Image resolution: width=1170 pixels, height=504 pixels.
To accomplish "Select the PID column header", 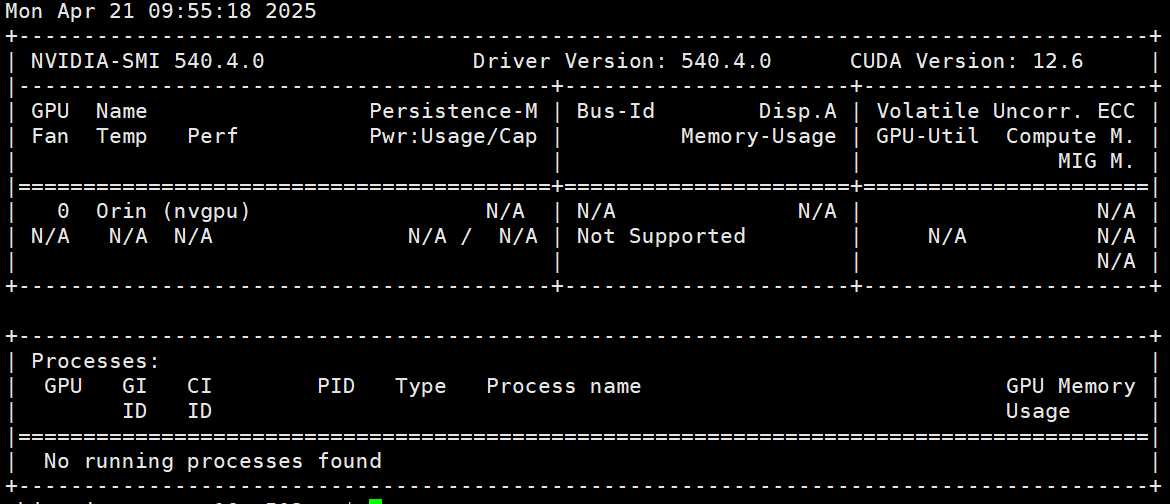I will [336, 386].
